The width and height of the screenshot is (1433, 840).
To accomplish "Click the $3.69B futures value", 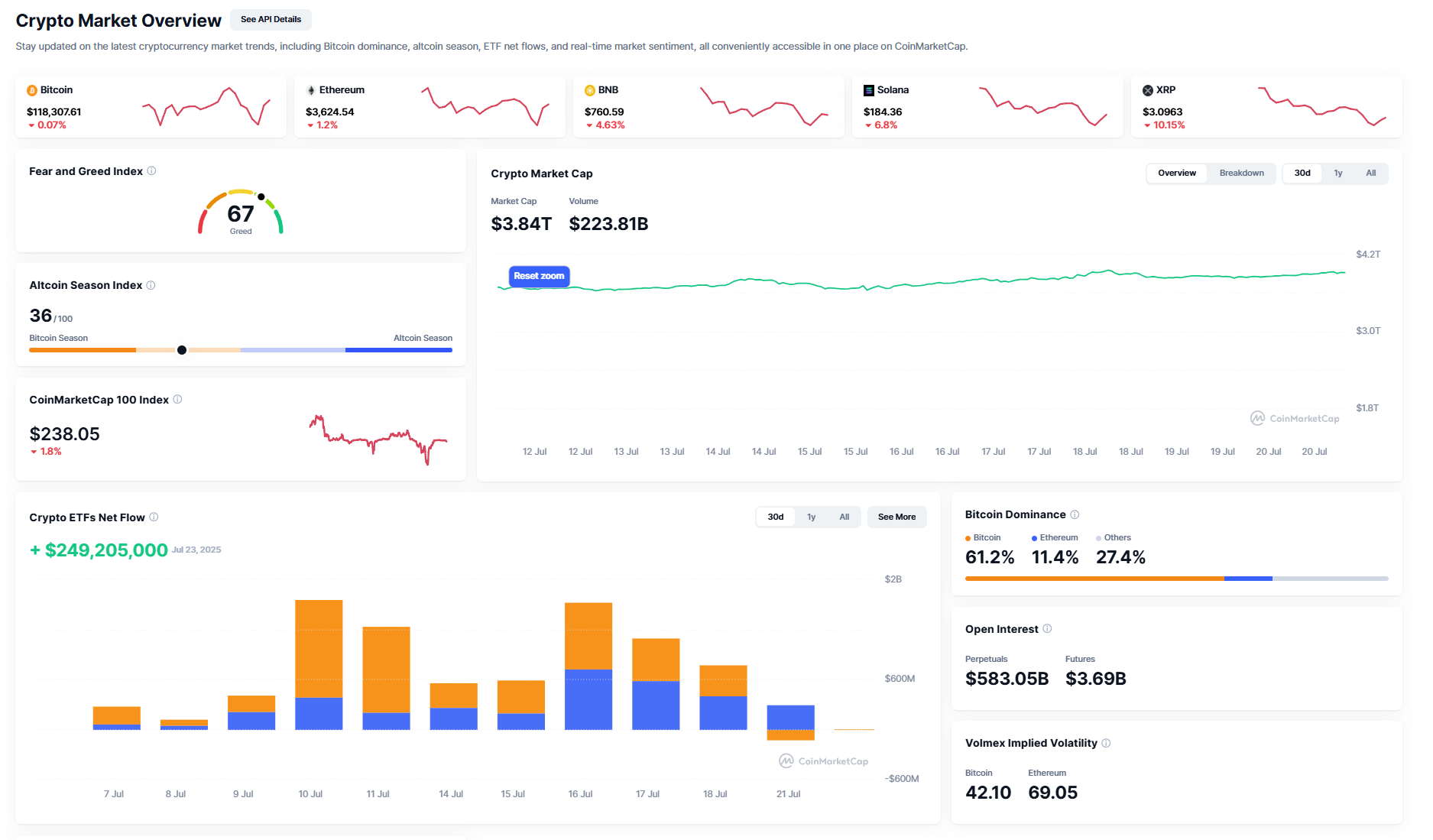I will (x=1096, y=679).
